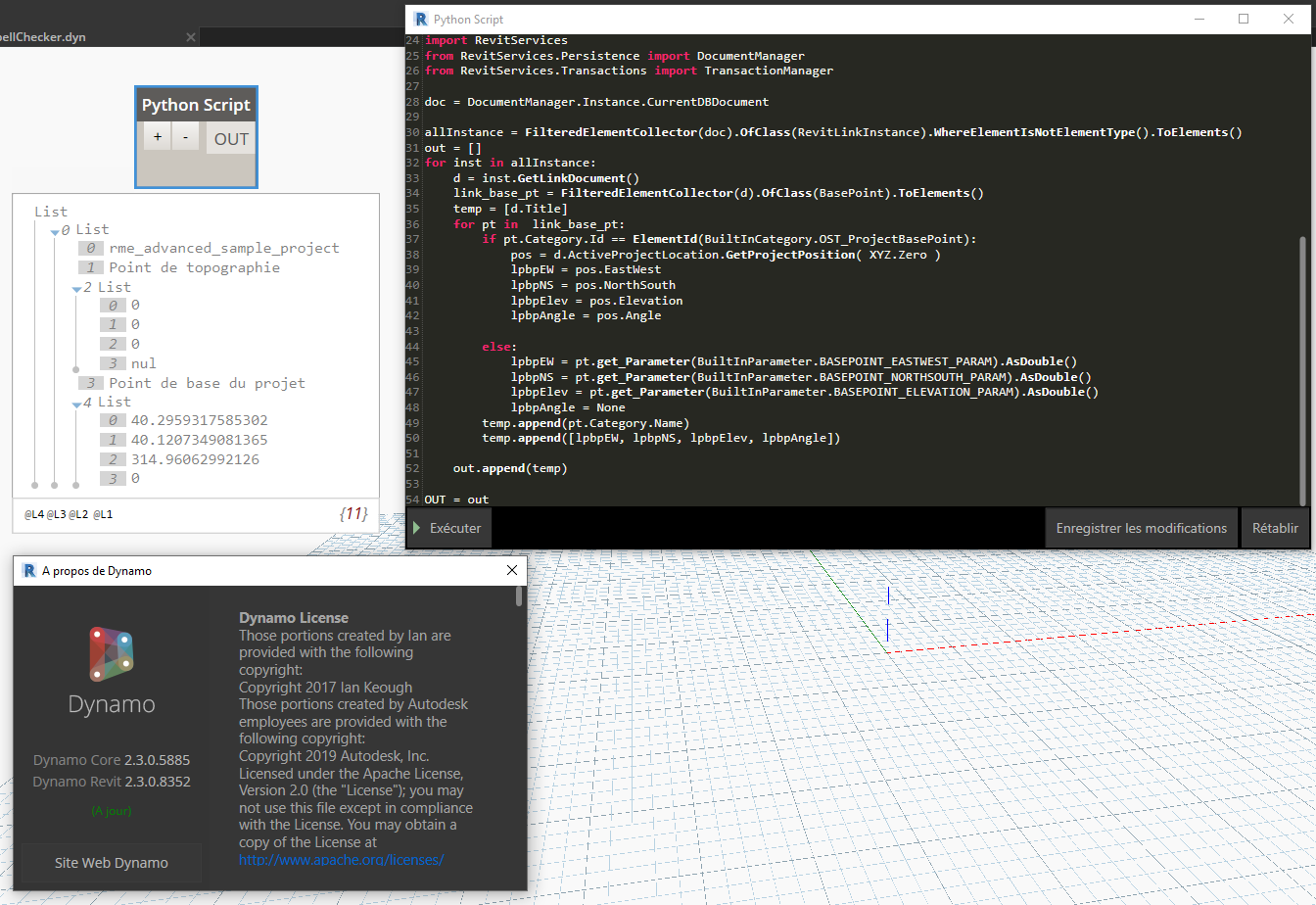Click the minus button on Python Script node
Screen dimensions: 1316x905
[x=186, y=138]
